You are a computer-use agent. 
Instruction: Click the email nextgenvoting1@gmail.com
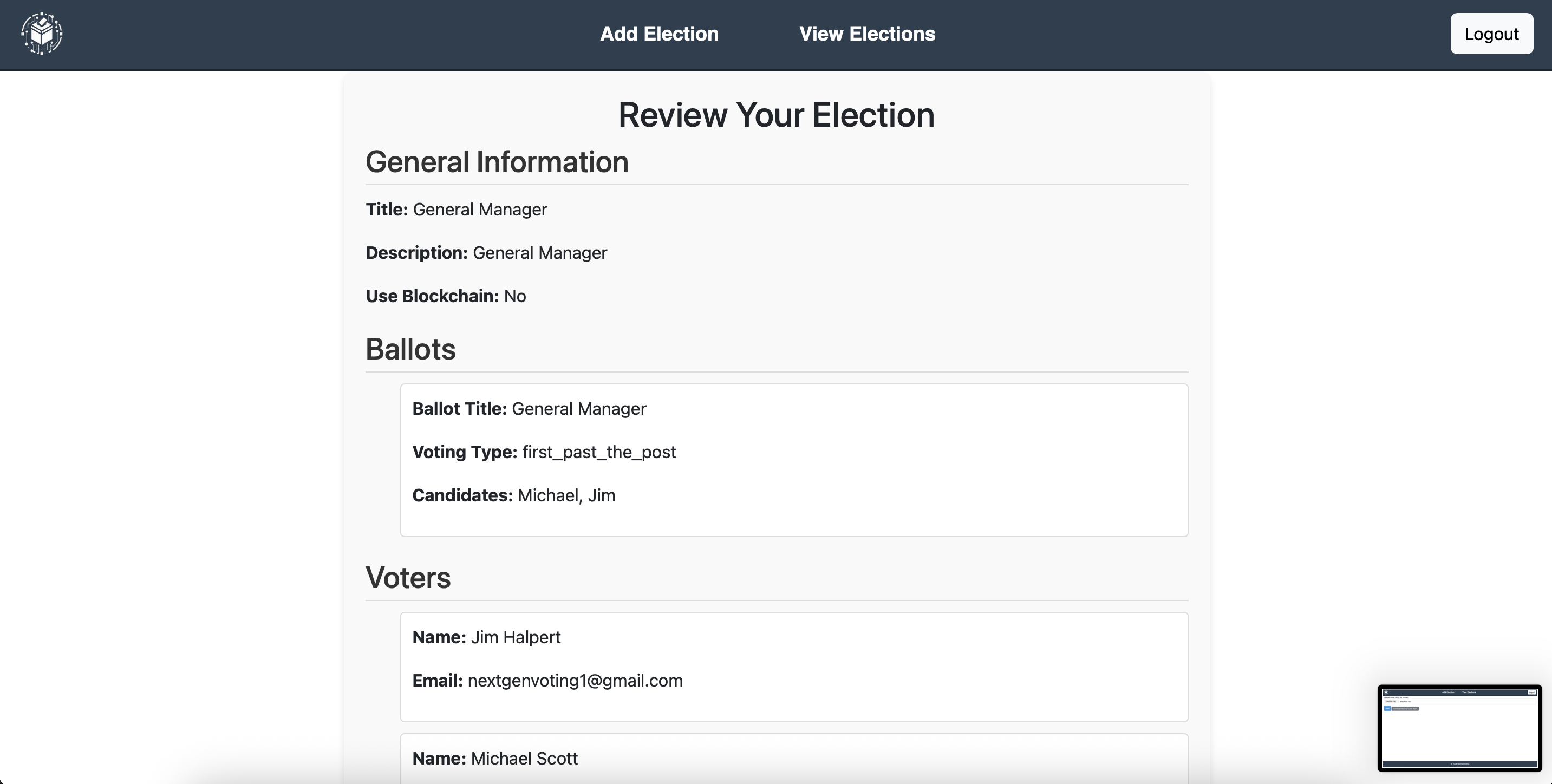575,681
